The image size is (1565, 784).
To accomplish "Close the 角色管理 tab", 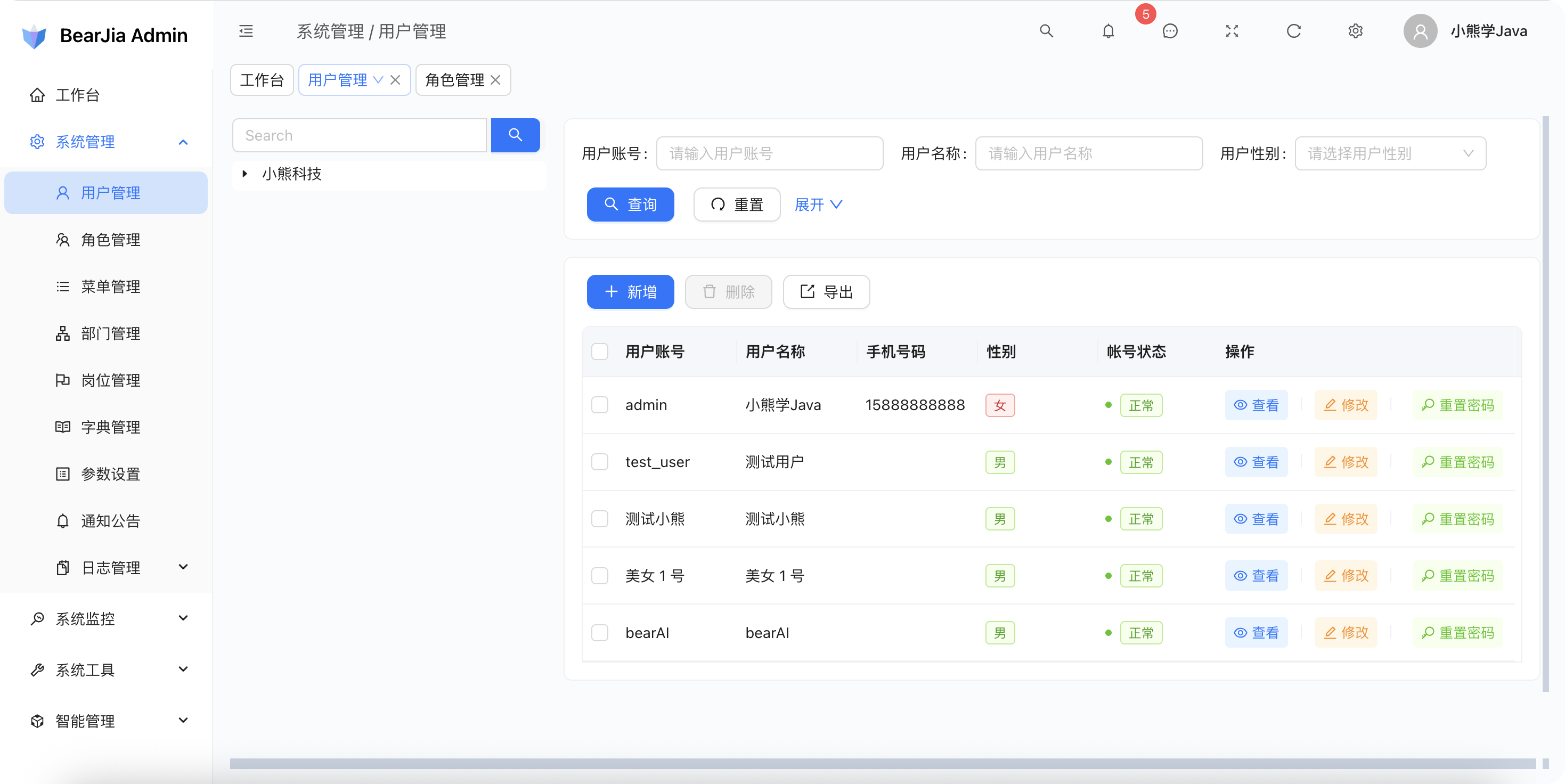I will [496, 80].
